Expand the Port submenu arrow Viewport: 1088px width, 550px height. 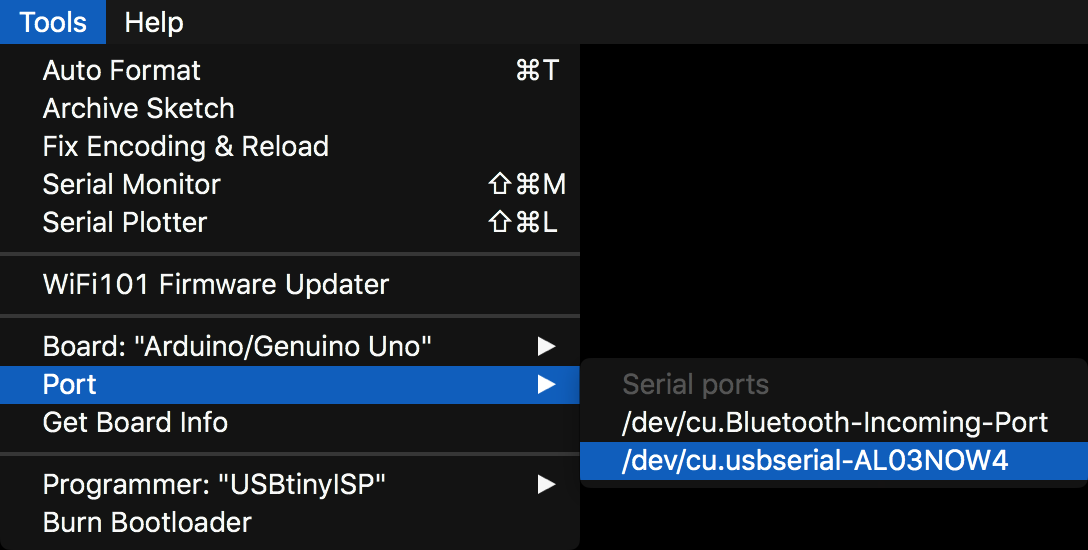point(545,384)
